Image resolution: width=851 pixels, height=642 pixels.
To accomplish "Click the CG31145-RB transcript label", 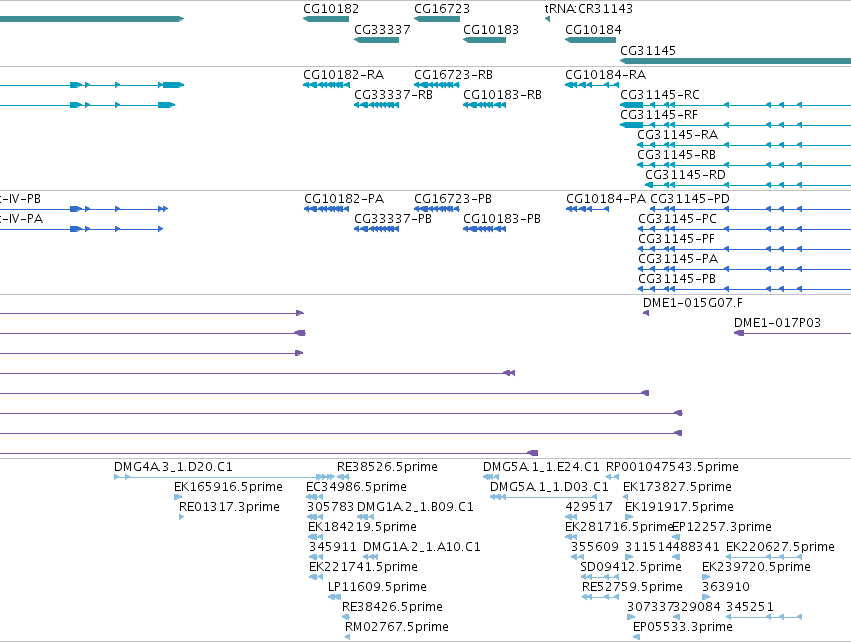I will coord(676,155).
